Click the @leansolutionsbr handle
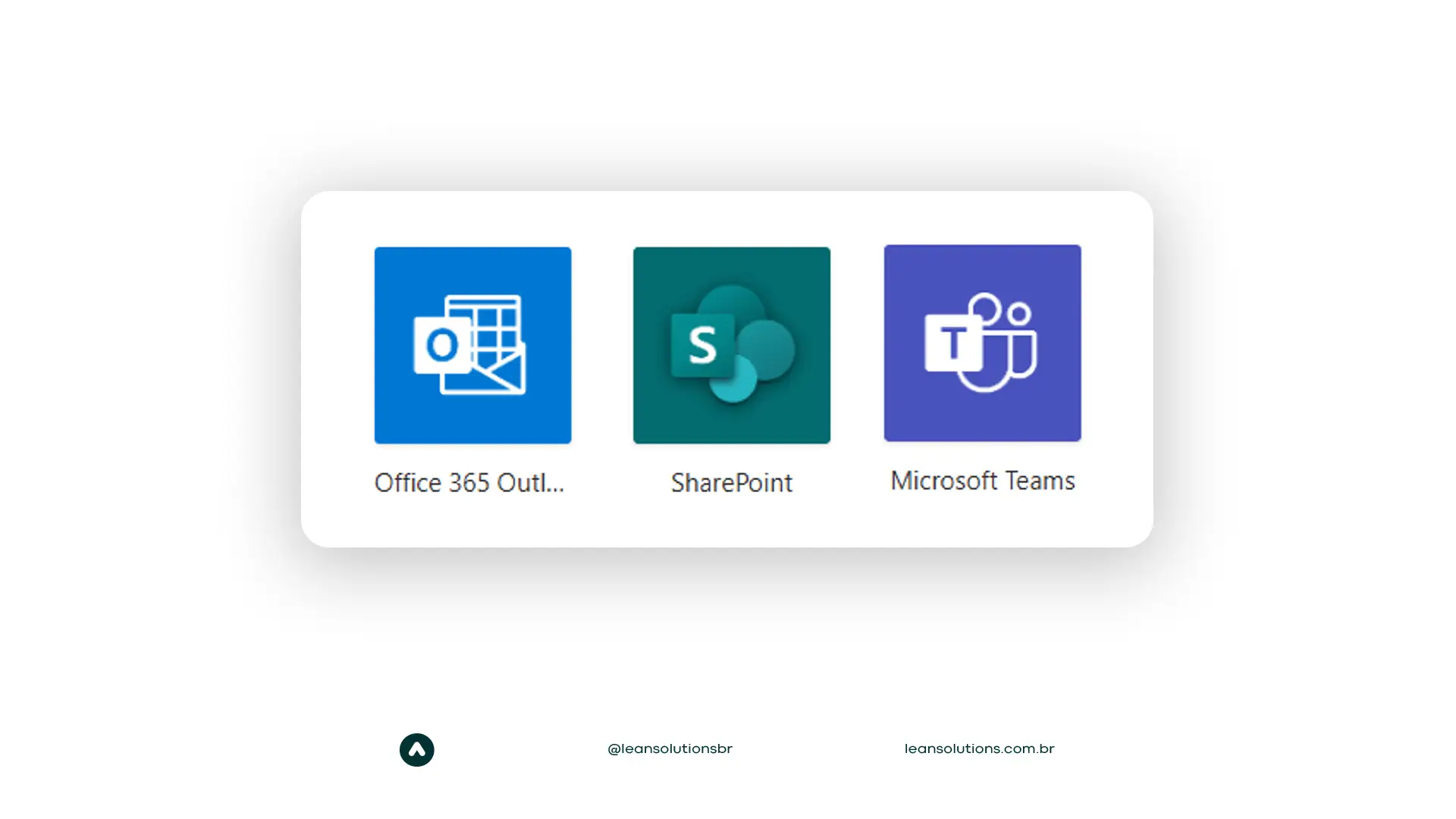 point(670,749)
